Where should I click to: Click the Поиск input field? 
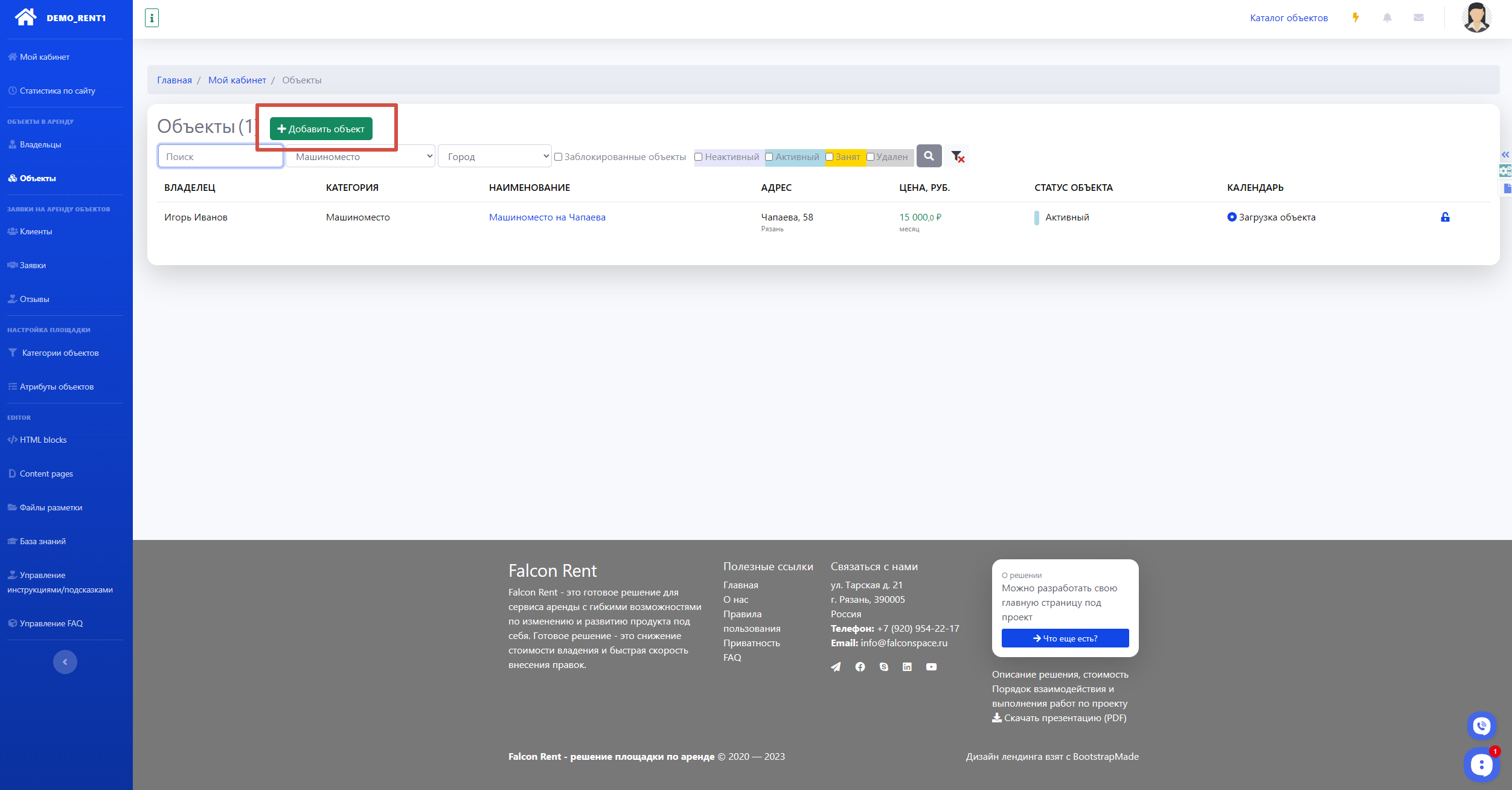[x=220, y=156]
